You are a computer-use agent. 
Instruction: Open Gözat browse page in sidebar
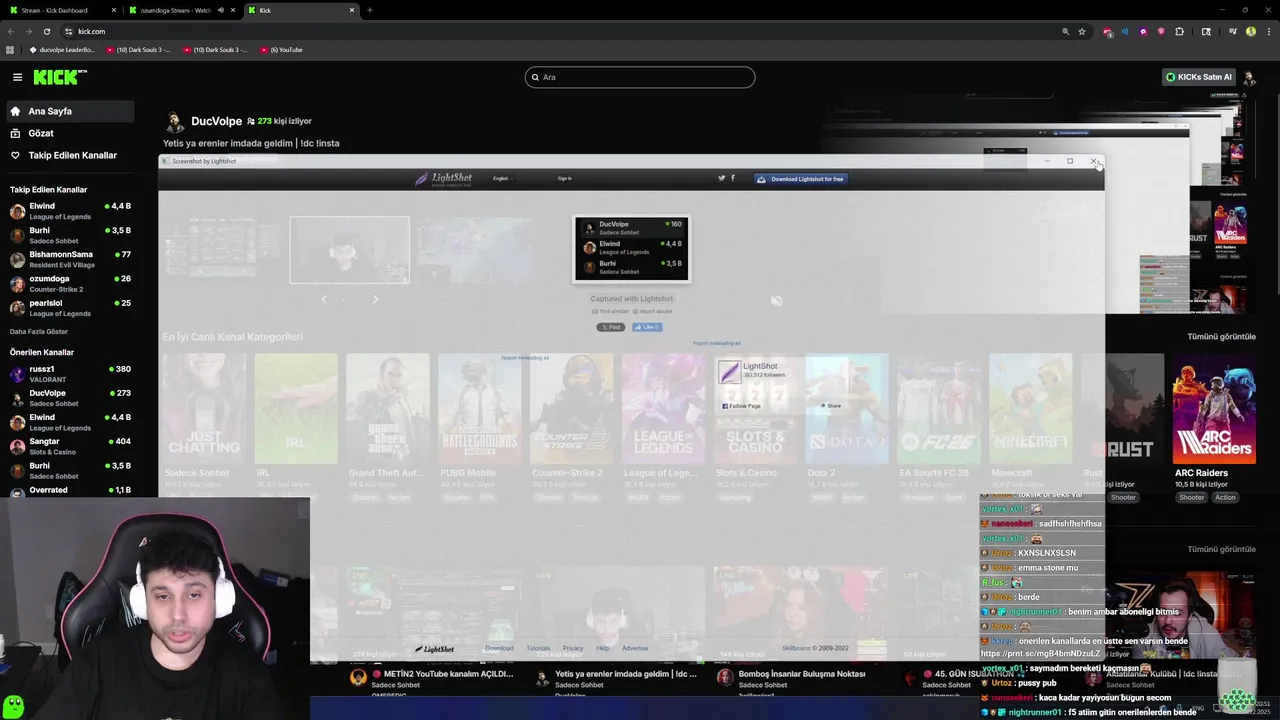tap(70, 133)
